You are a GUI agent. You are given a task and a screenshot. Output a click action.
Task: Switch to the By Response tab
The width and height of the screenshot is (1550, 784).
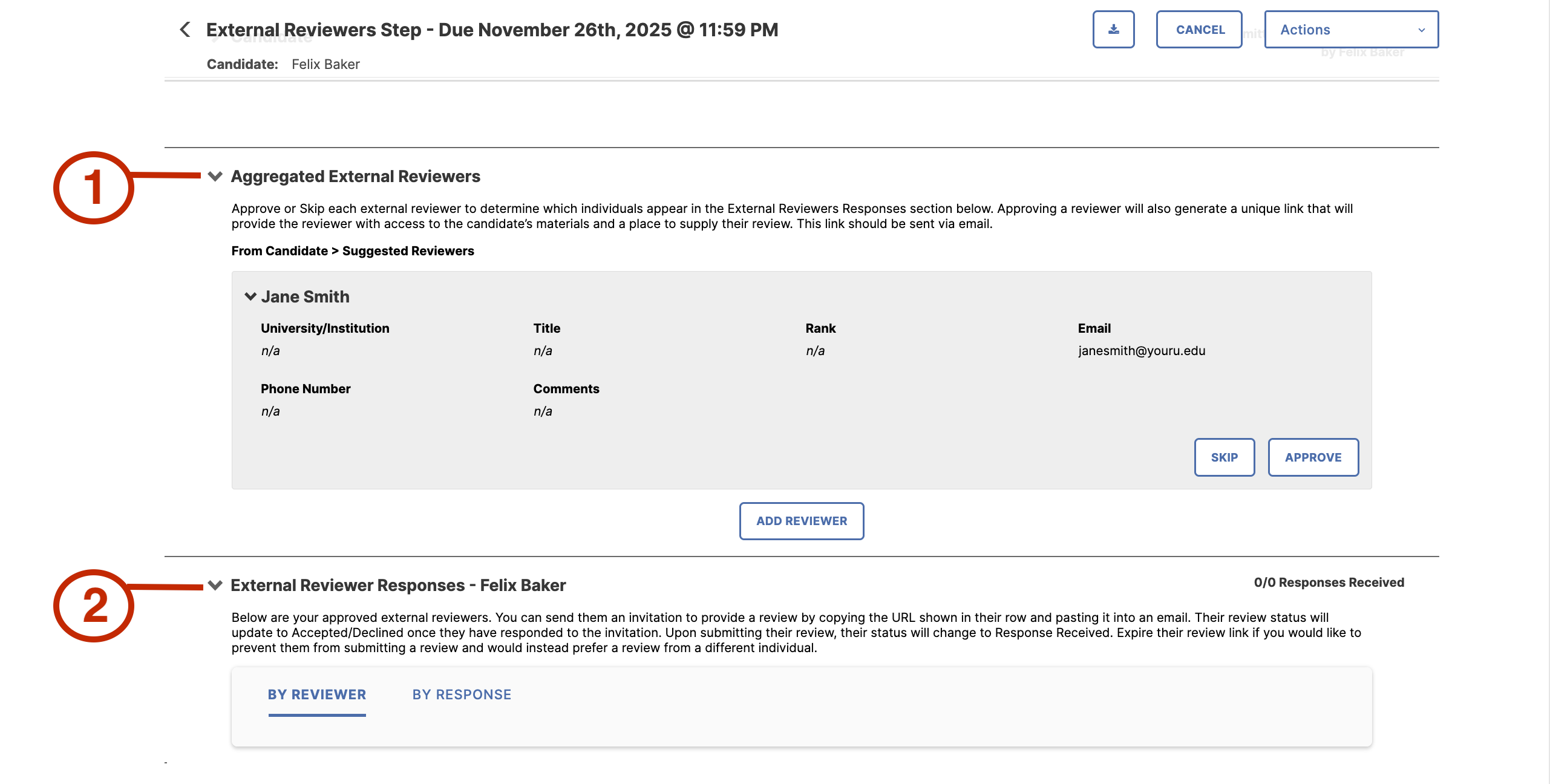point(462,694)
